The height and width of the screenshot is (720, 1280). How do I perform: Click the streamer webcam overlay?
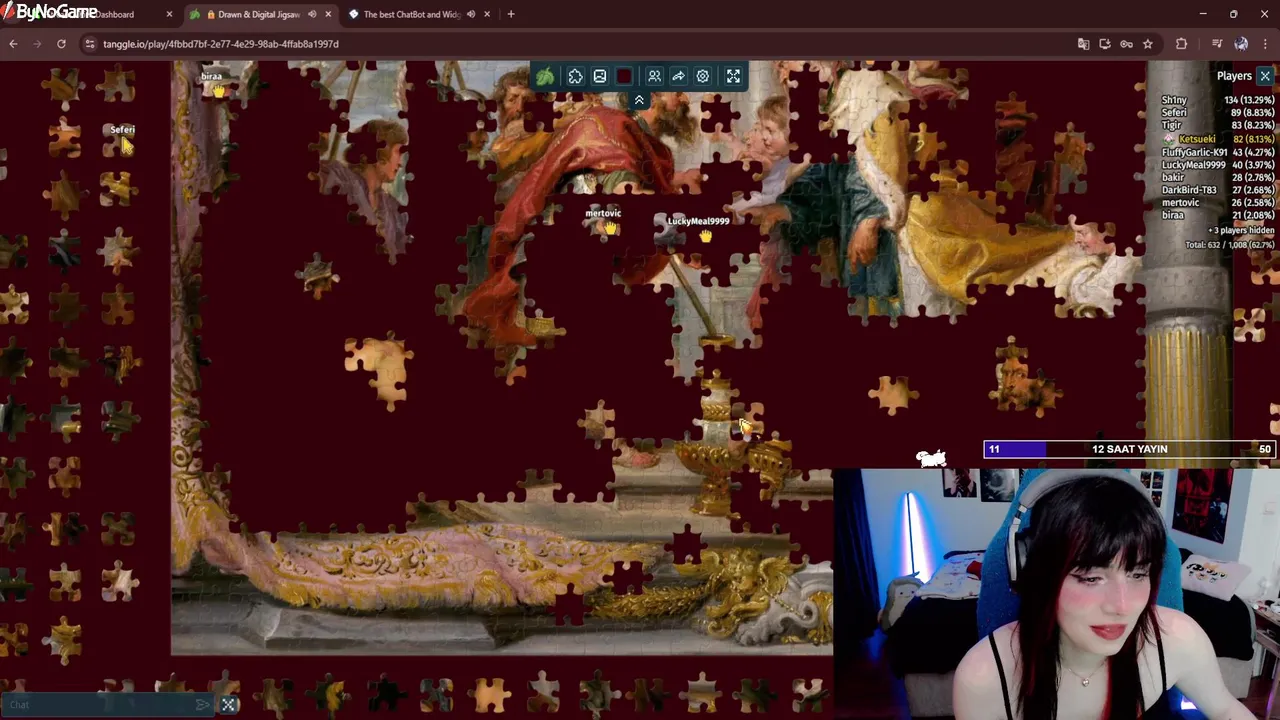pyautogui.click(x=1056, y=595)
